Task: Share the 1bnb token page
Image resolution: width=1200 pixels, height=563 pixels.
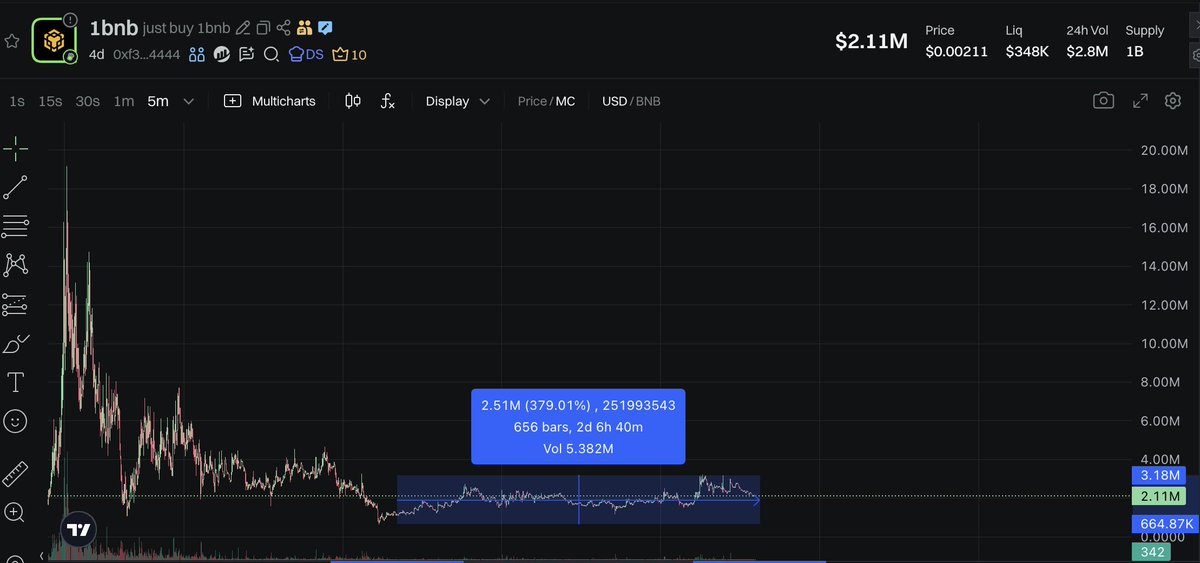Action: (284, 28)
